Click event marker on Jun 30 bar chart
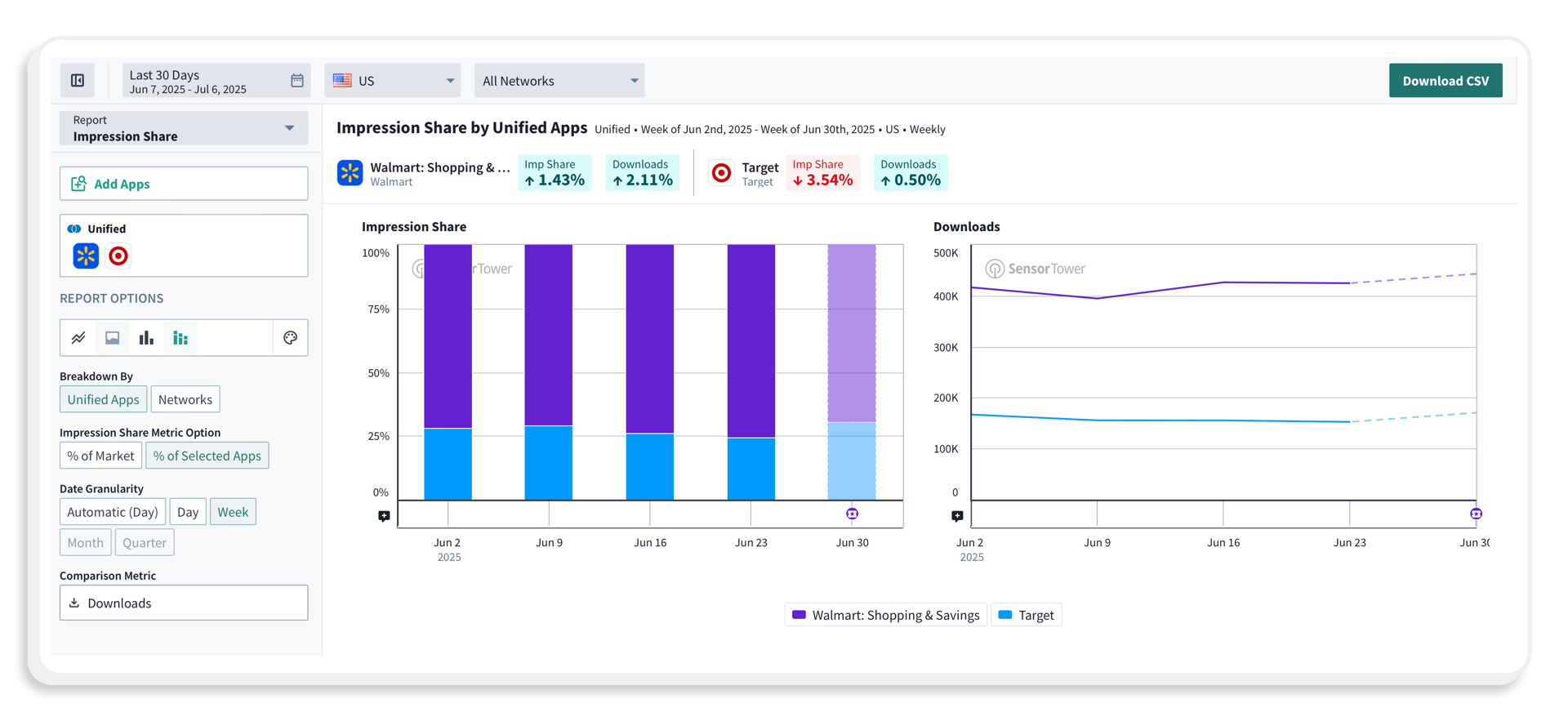The width and height of the screenshot is (1568, 712). pos(852,514)
